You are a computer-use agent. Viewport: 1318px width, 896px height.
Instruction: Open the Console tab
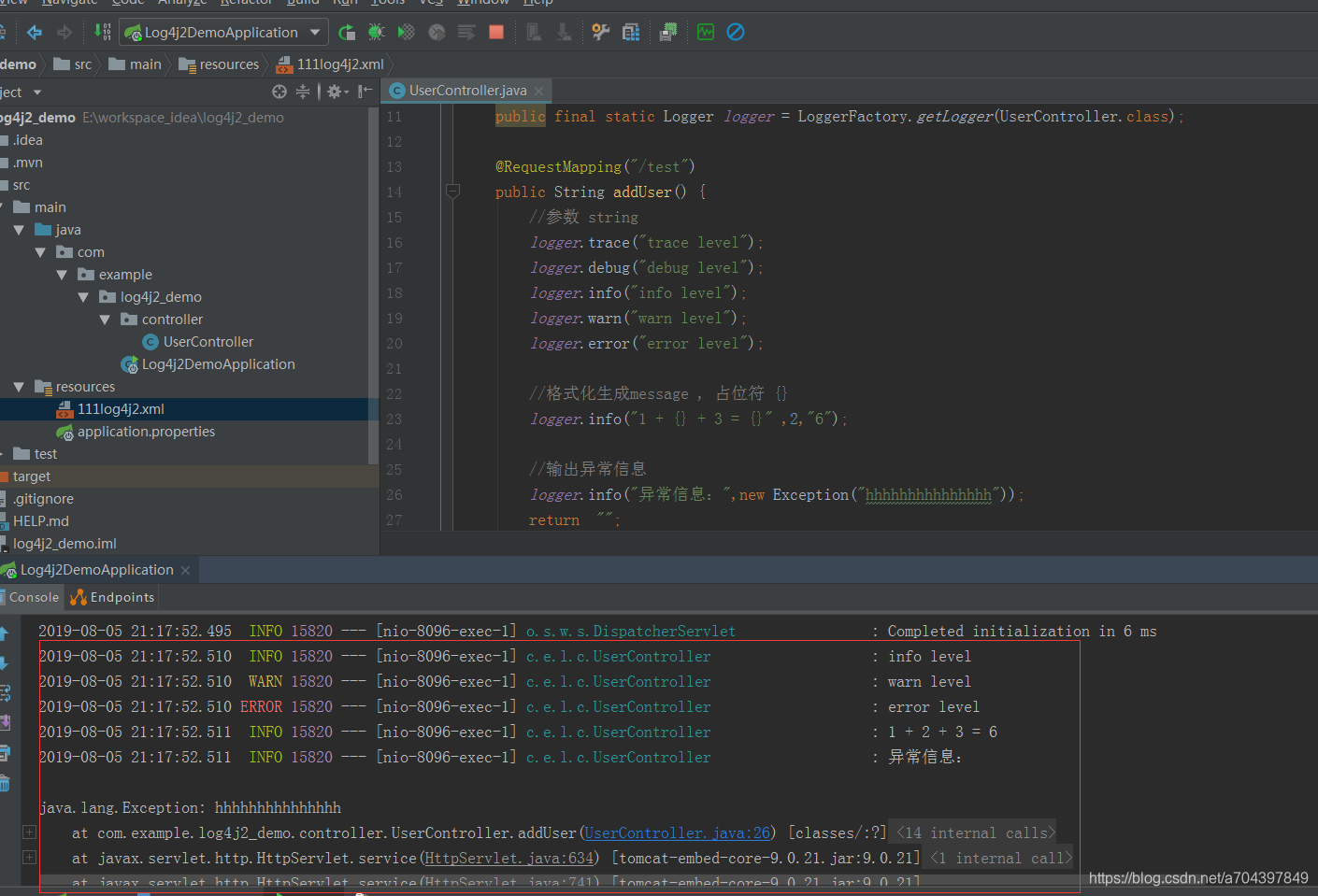pos(34,597)
